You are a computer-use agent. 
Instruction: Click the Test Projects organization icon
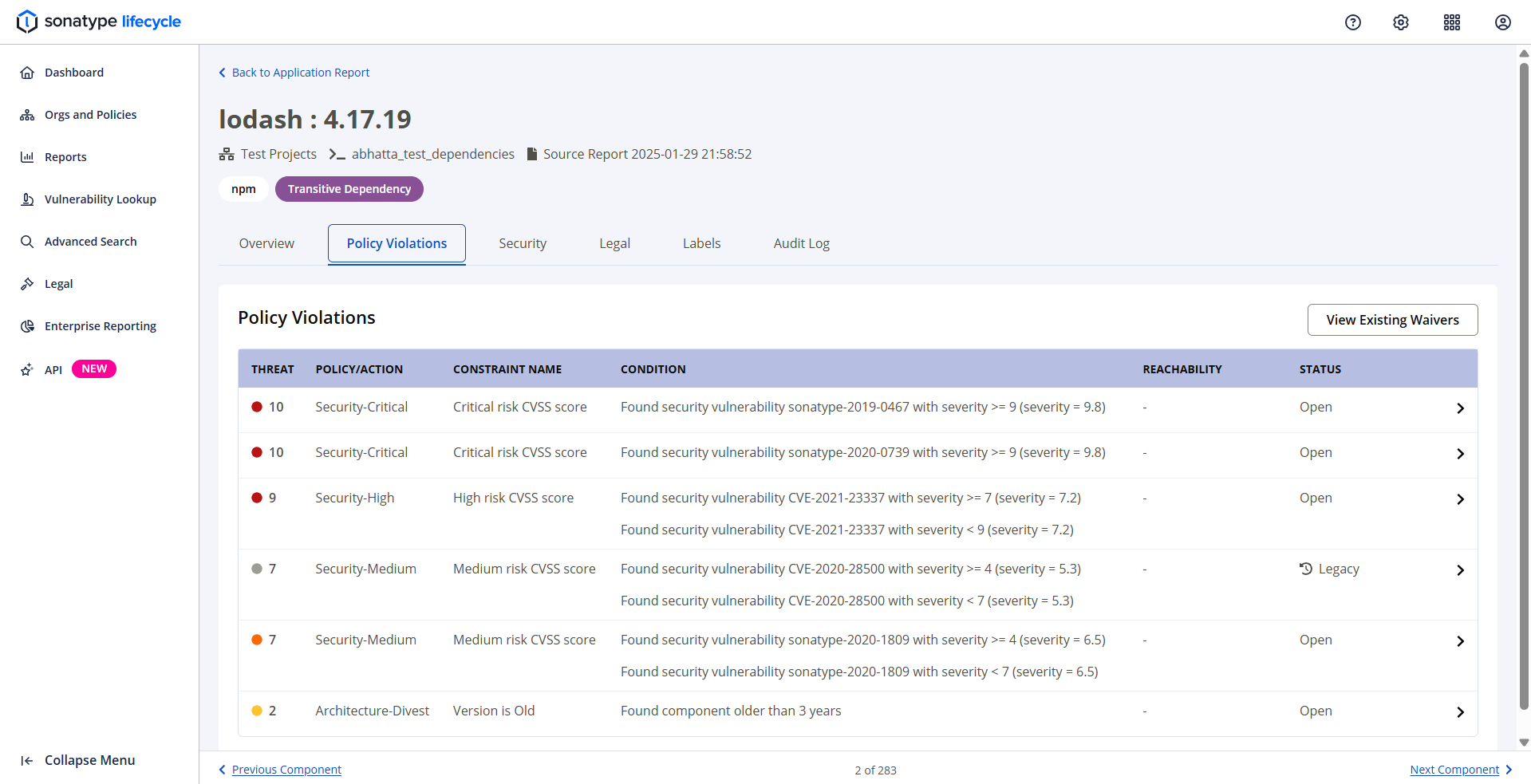pos(227,154)
